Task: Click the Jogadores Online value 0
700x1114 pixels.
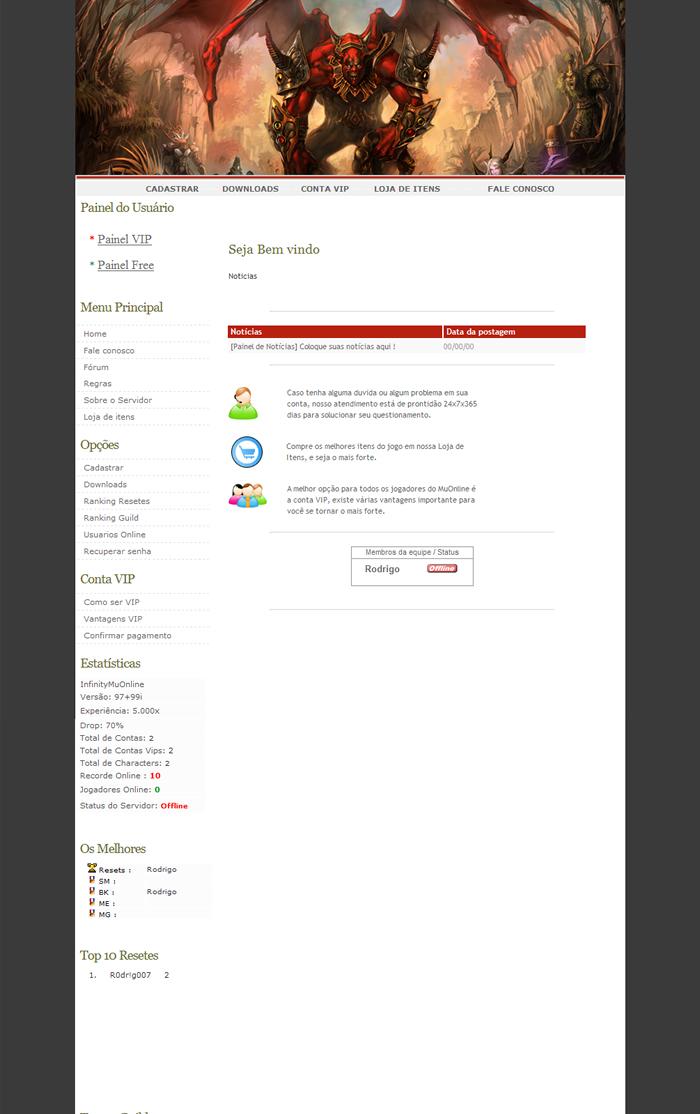Action: click(157, 789)
